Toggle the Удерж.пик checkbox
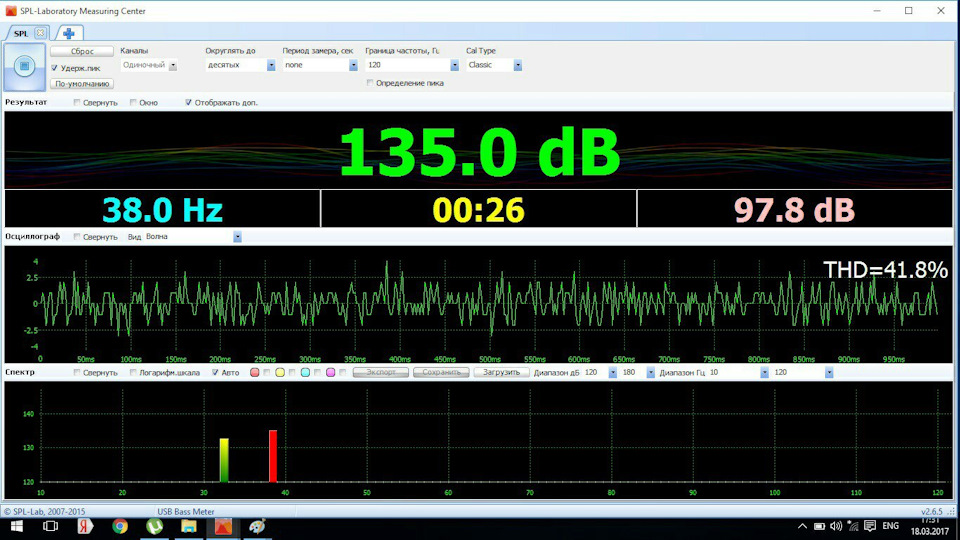 (x=55, y=67)
